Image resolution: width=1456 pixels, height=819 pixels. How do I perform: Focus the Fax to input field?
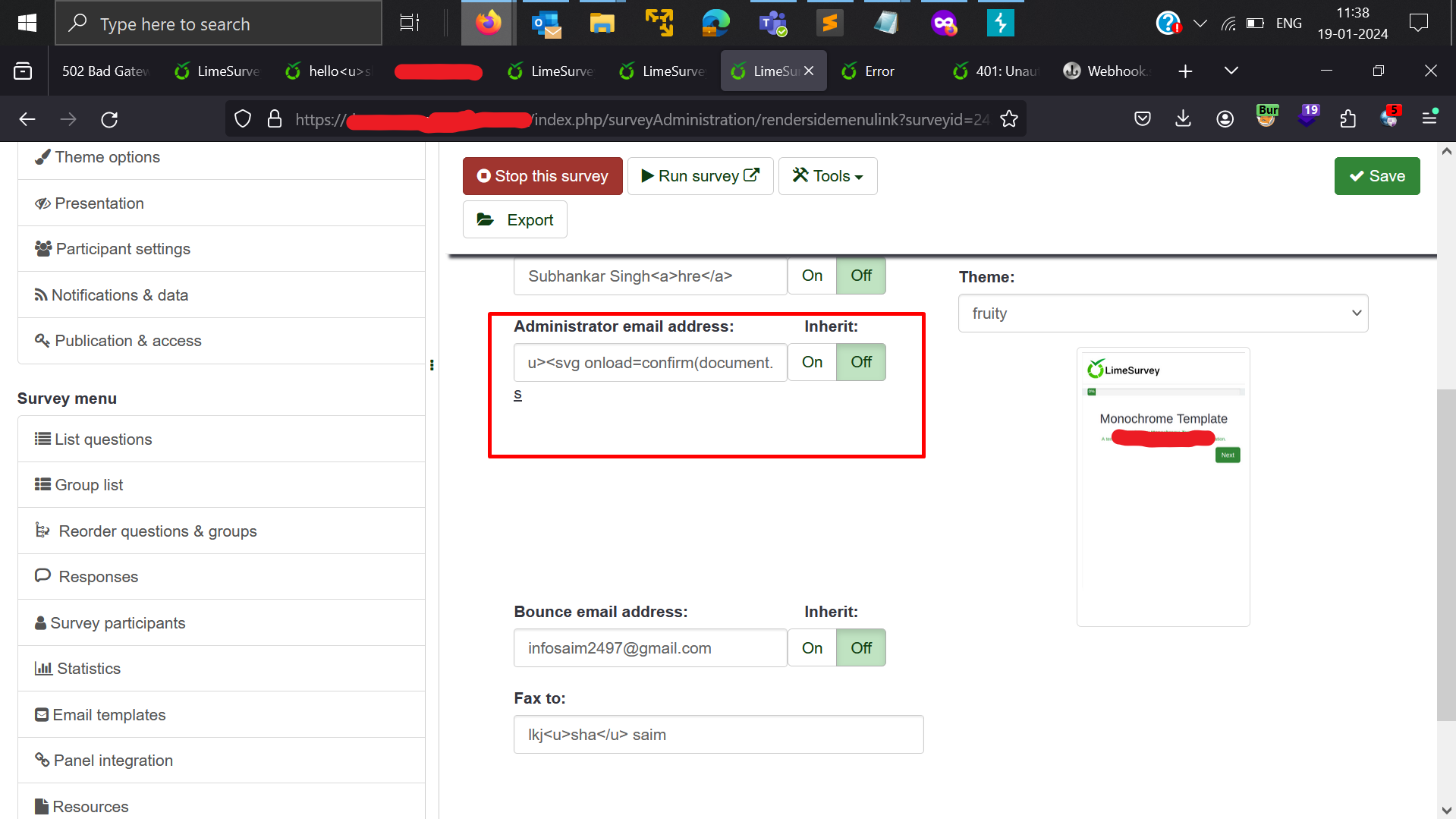(x=719, y=735)
